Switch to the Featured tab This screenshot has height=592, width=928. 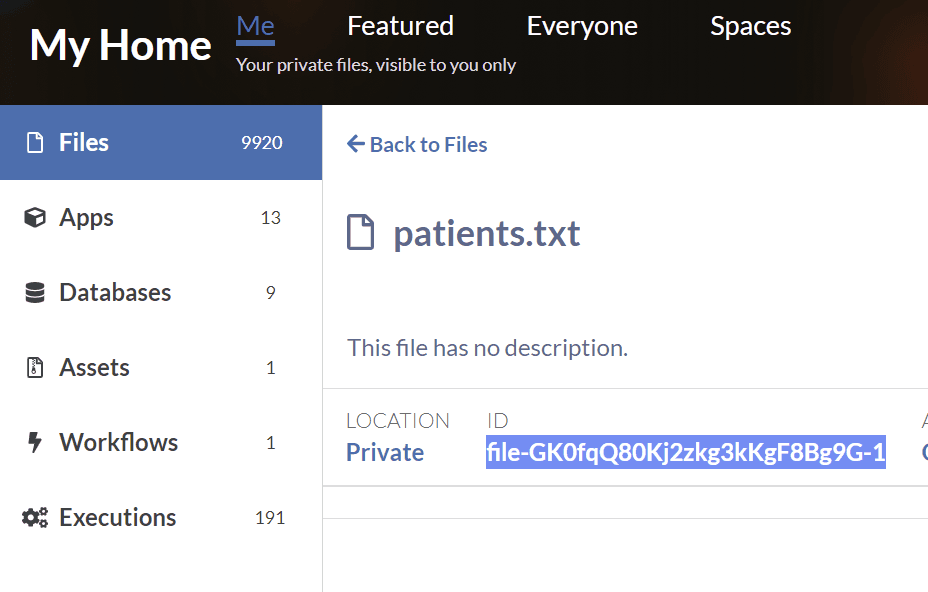coord(400,26)
